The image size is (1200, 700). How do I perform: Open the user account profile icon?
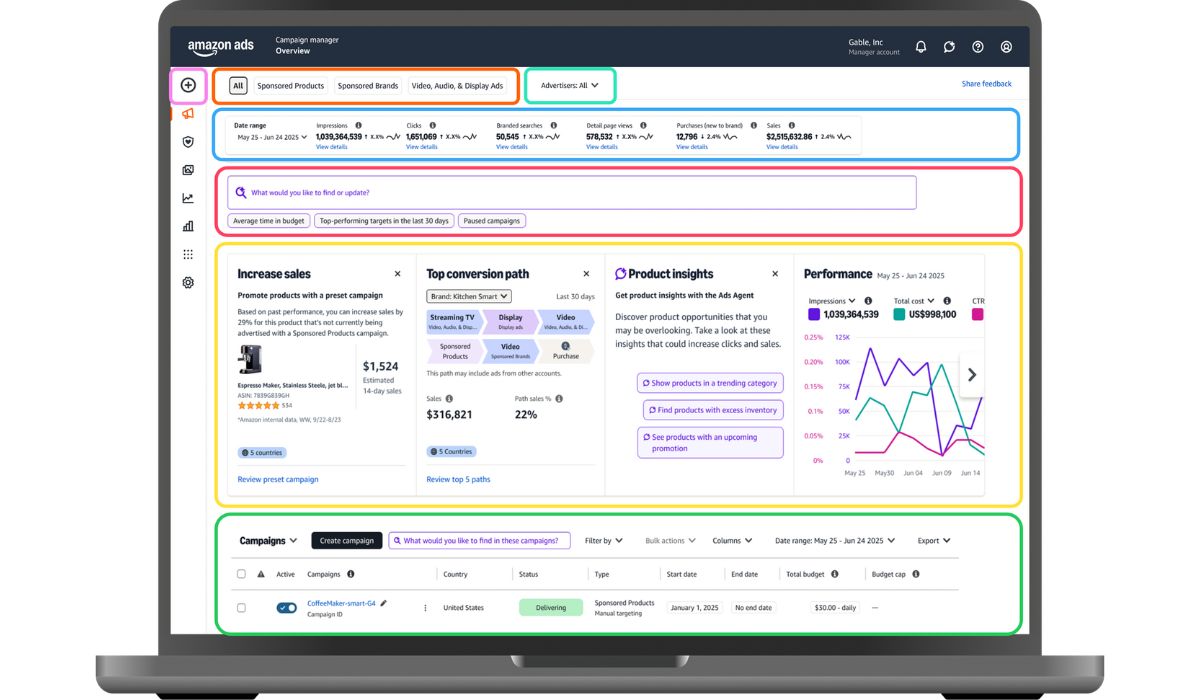coord(1006,47)
